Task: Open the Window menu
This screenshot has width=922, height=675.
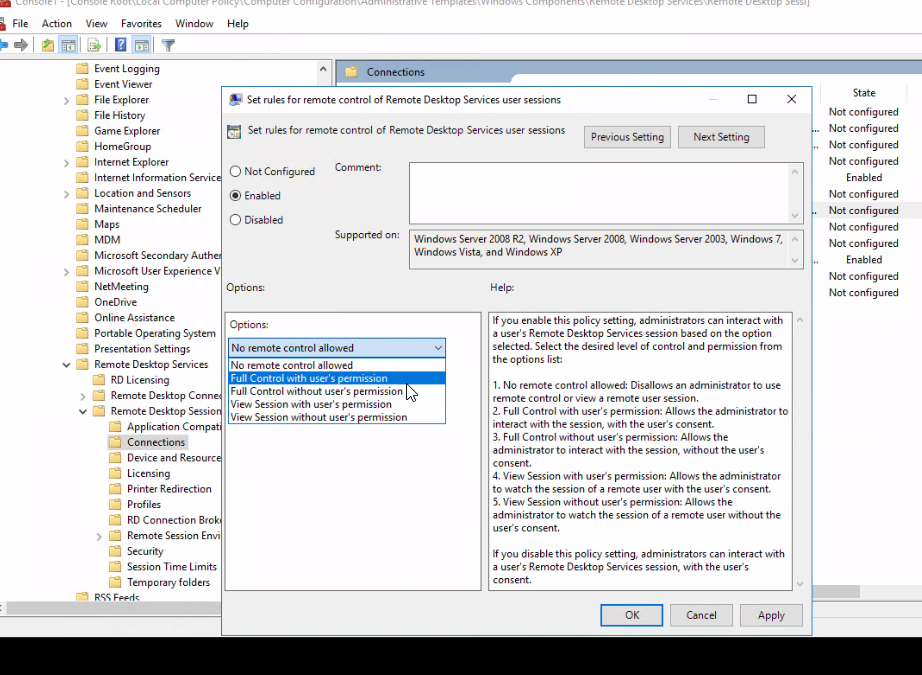Action: click(194, 24)
